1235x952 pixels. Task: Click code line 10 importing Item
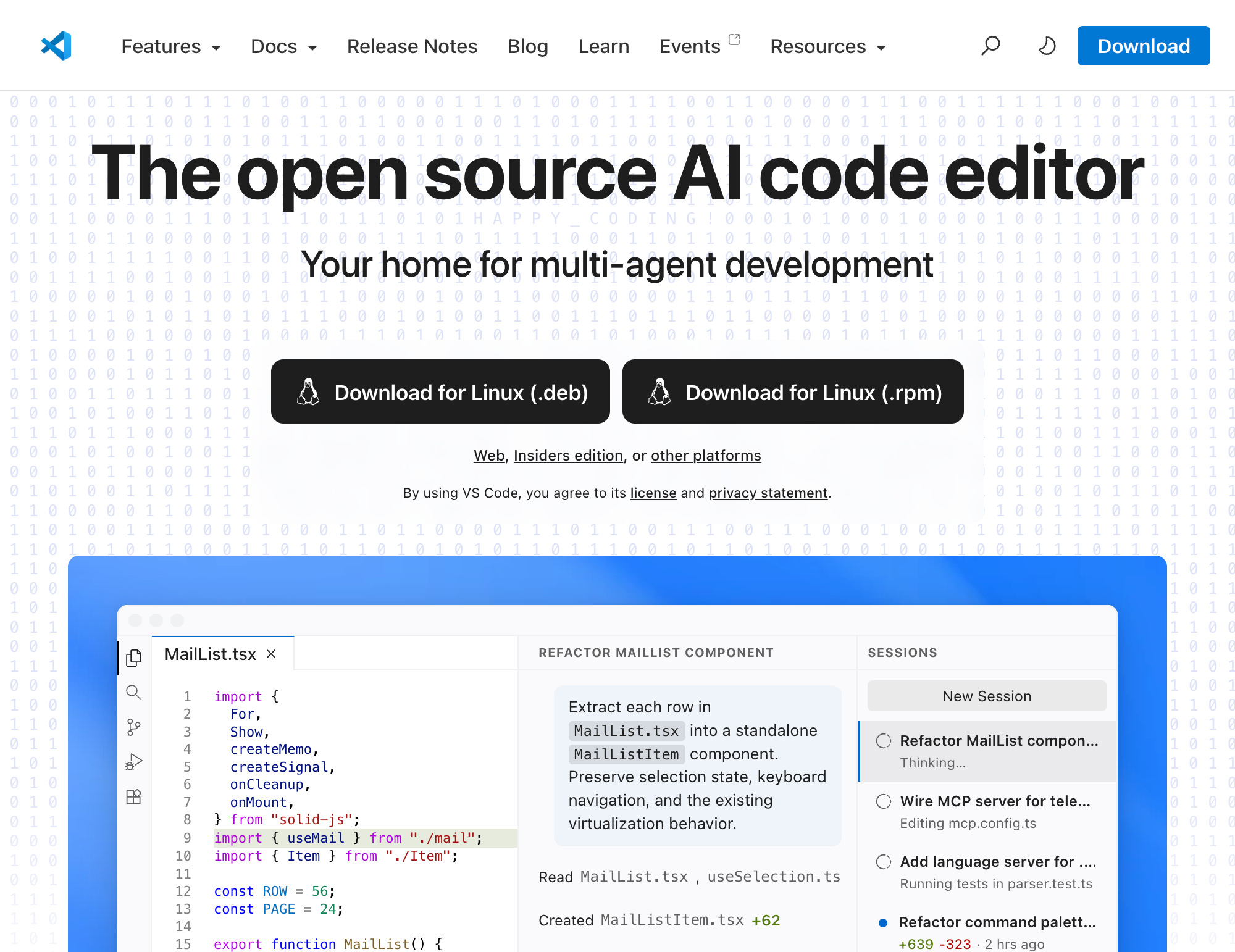click(336, 856)
